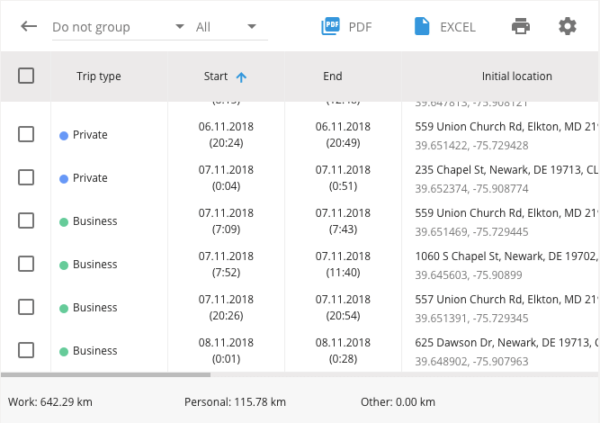Screen dimensions: 600x423
Task: Click green dot of Business 07.11.2018 (7:09) trip
Action: (x=64, y=221)
